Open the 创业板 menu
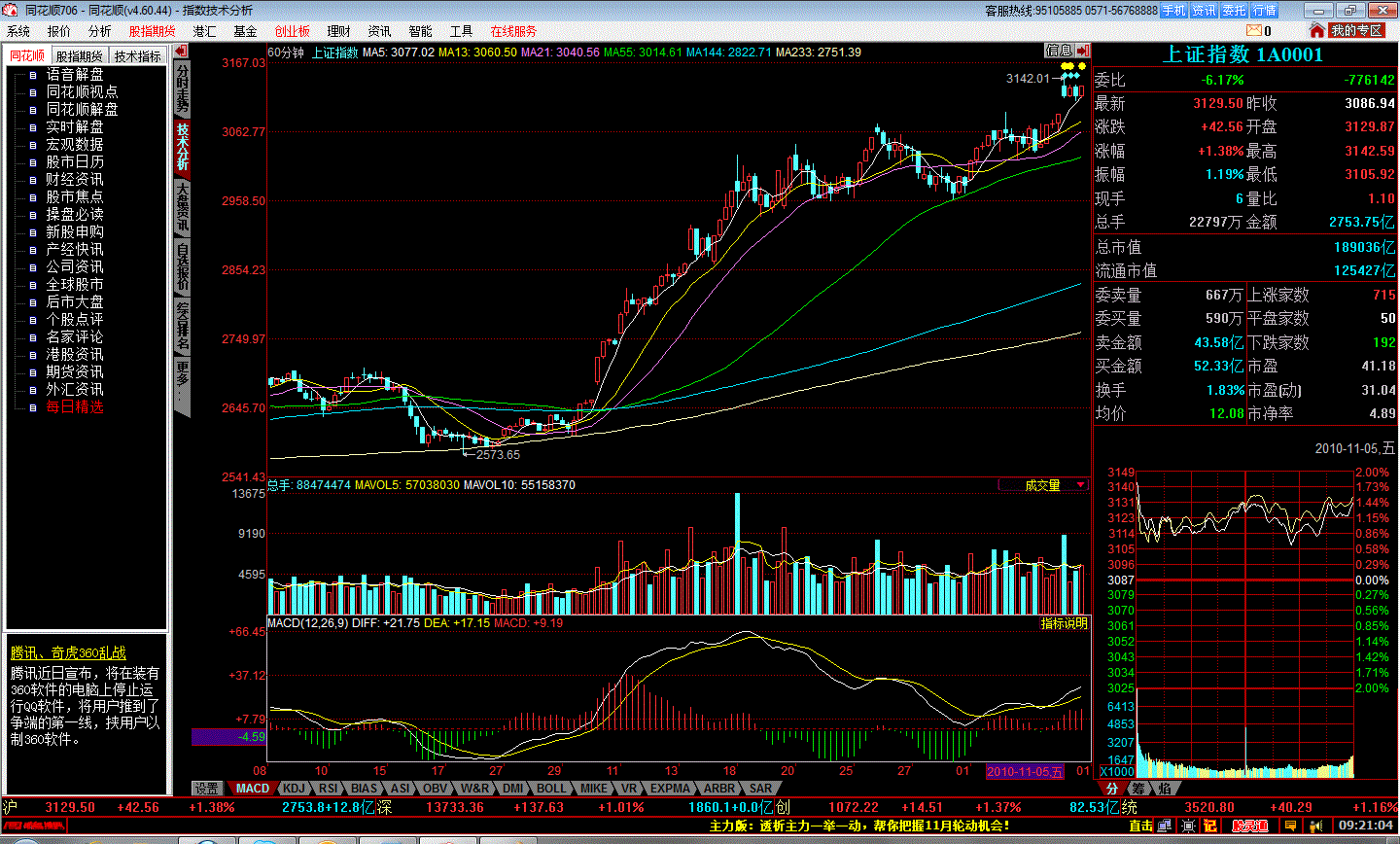This screenshot has width=1400, height=844. tap(292, 31)
